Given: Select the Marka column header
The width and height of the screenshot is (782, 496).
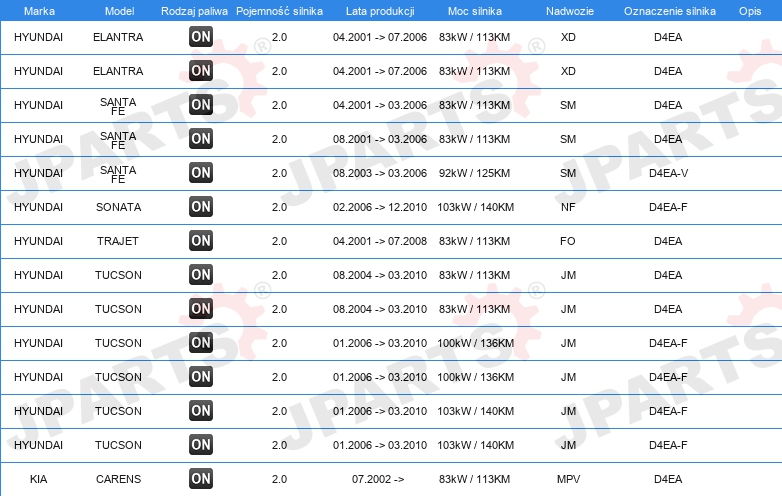Looking at the screenshot, I should (x=39, y=11).
